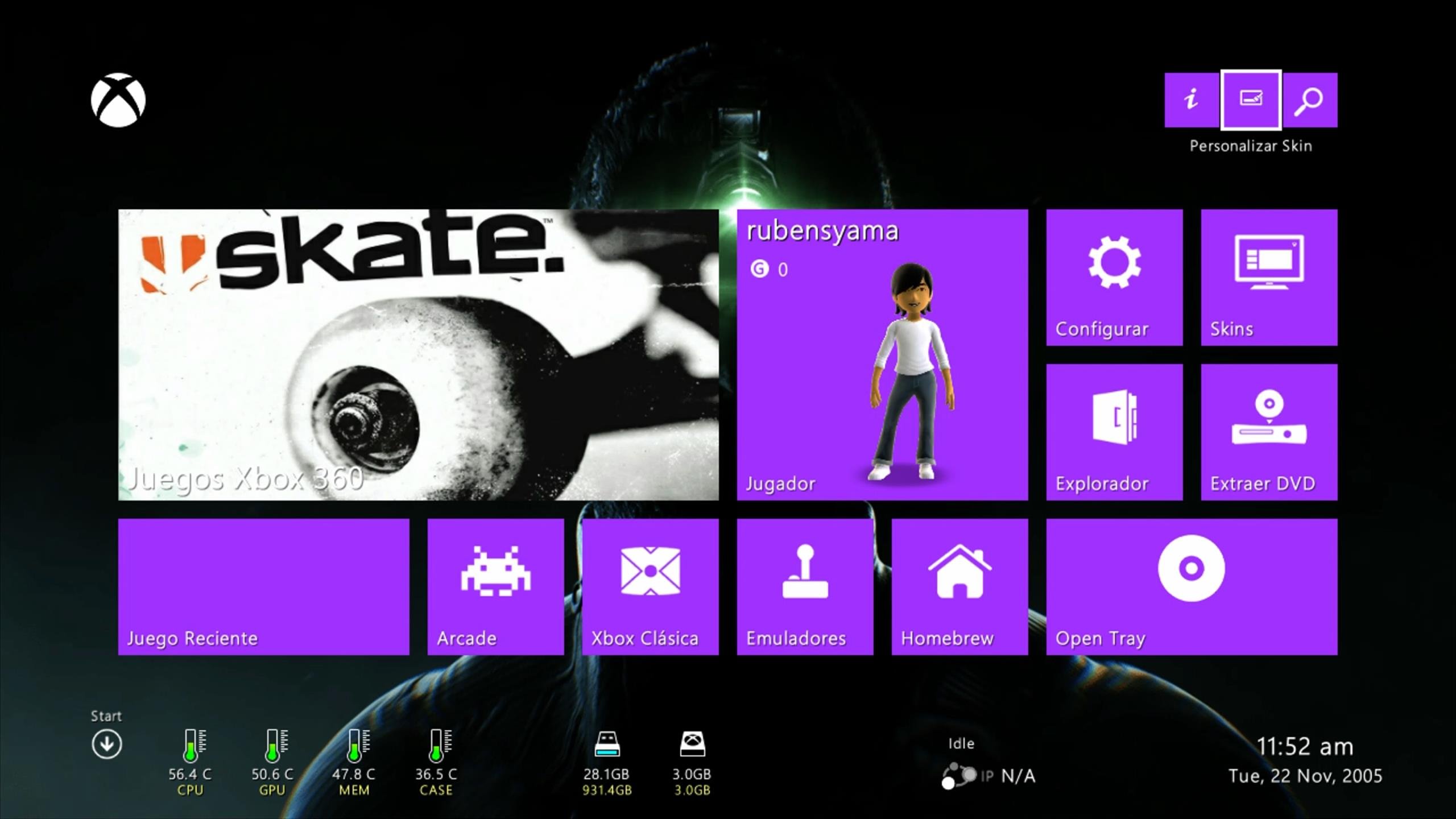
Task: Click the Personalizar Skin label
Action: tap(1251, 146)
